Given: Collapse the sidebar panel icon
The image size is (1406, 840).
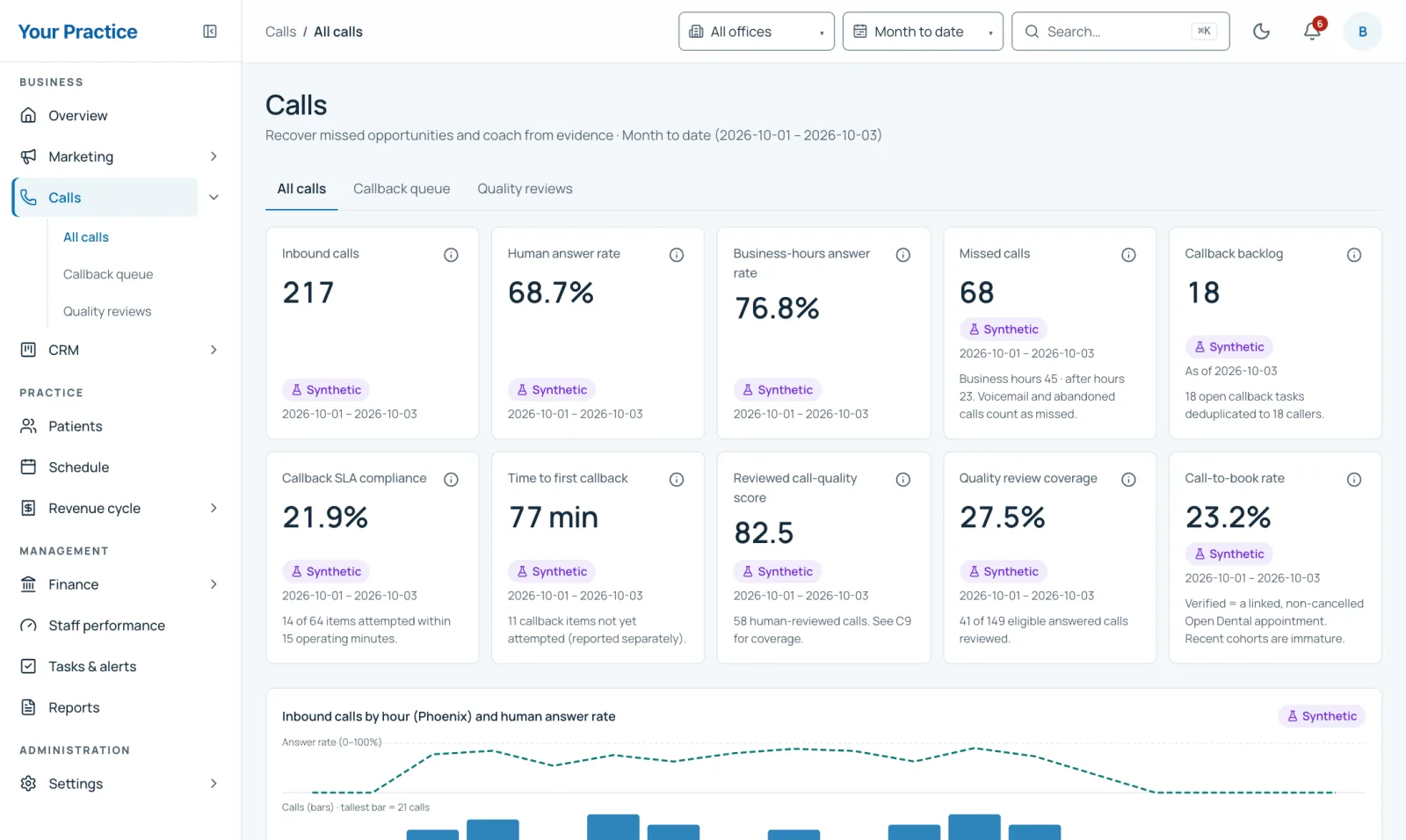Looking at the screenshot, I should (x=210, y=32).
